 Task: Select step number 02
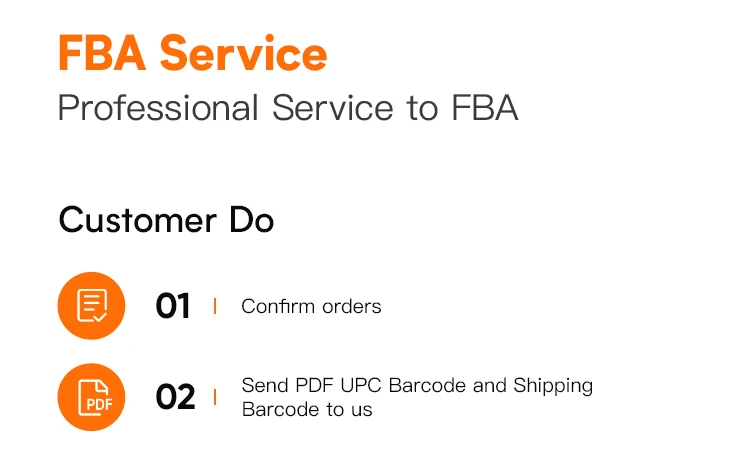click(175, 398)
